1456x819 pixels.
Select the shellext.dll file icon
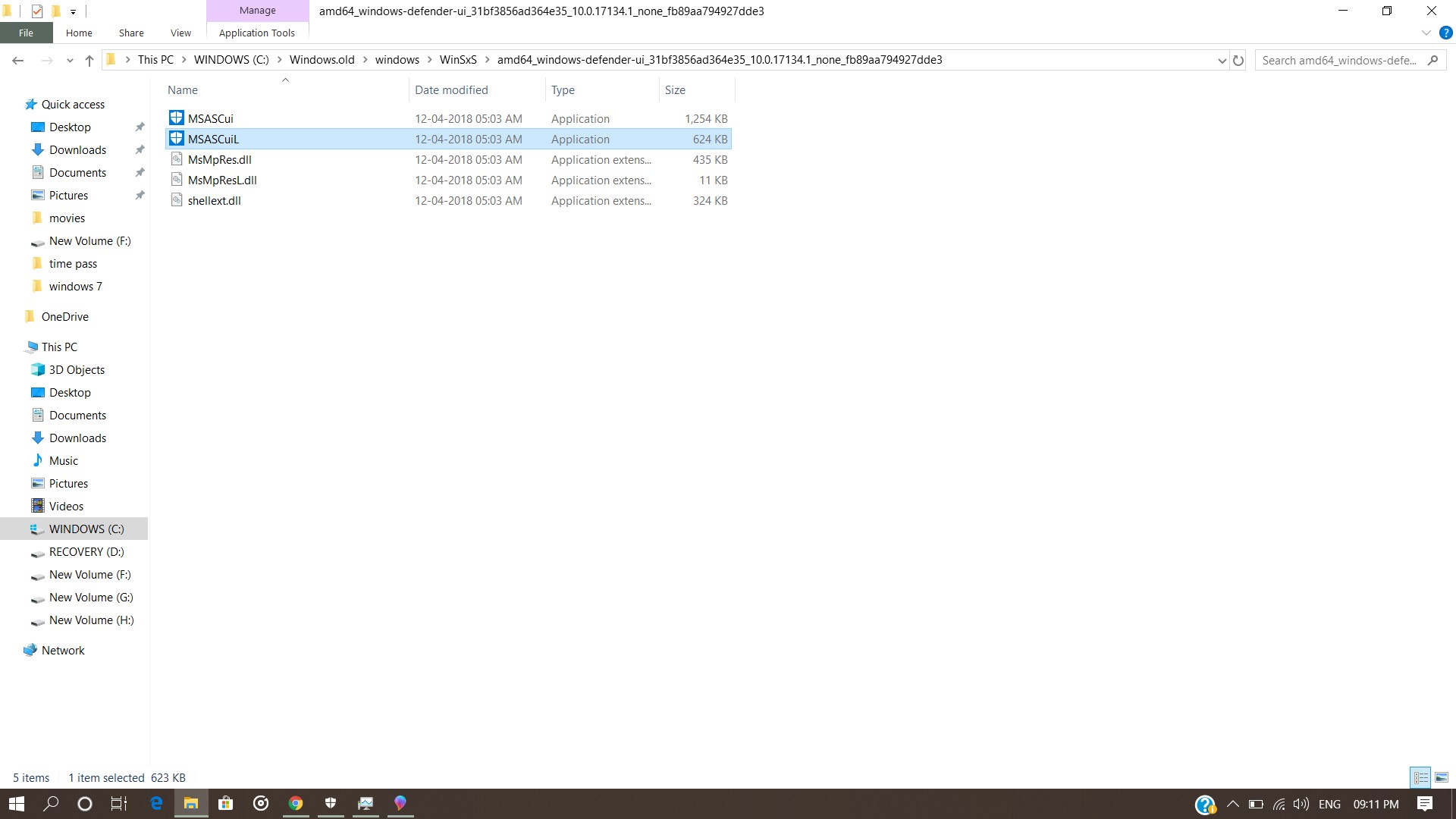(176, 200)
